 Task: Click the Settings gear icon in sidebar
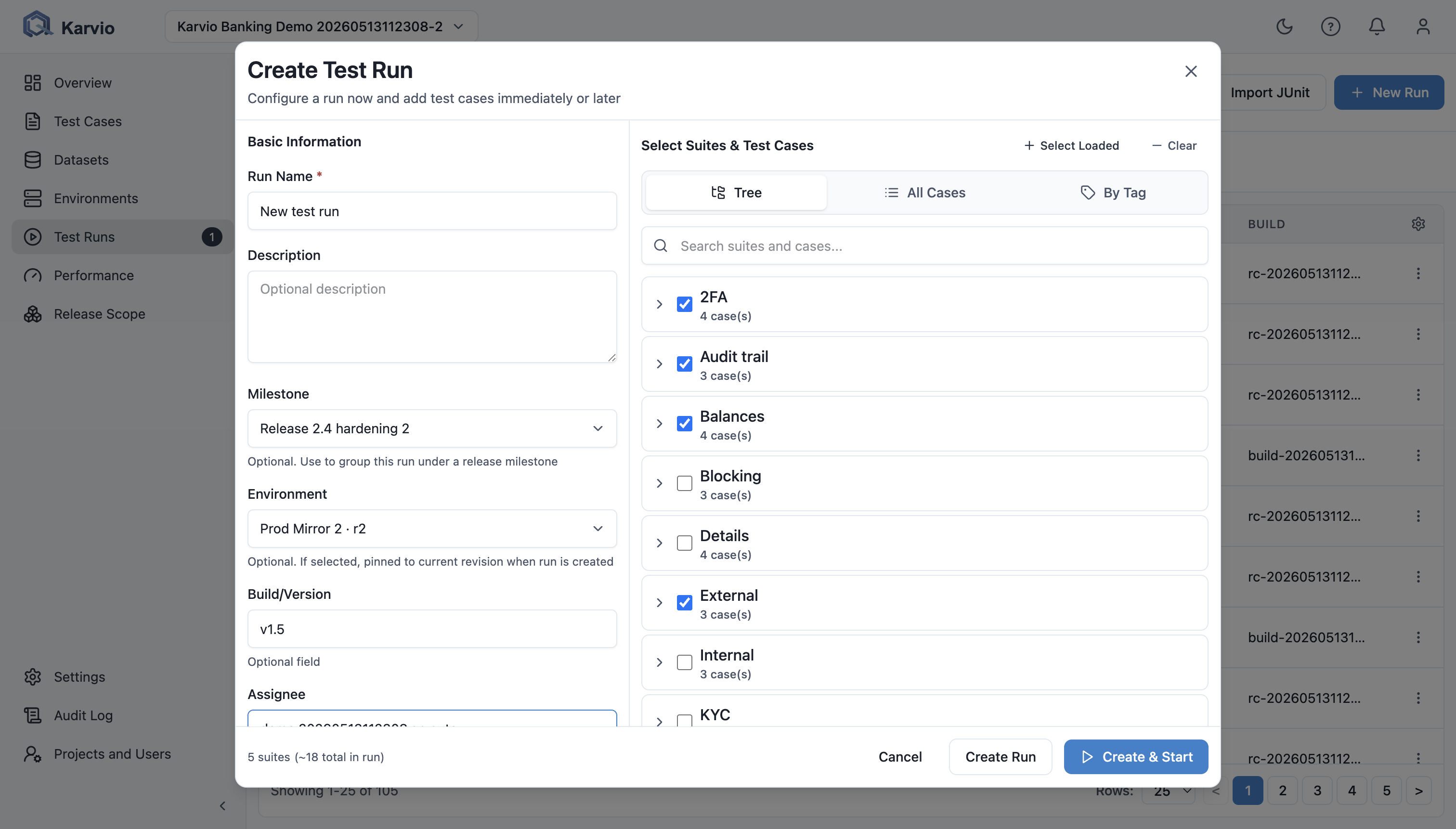pos(32,676)
